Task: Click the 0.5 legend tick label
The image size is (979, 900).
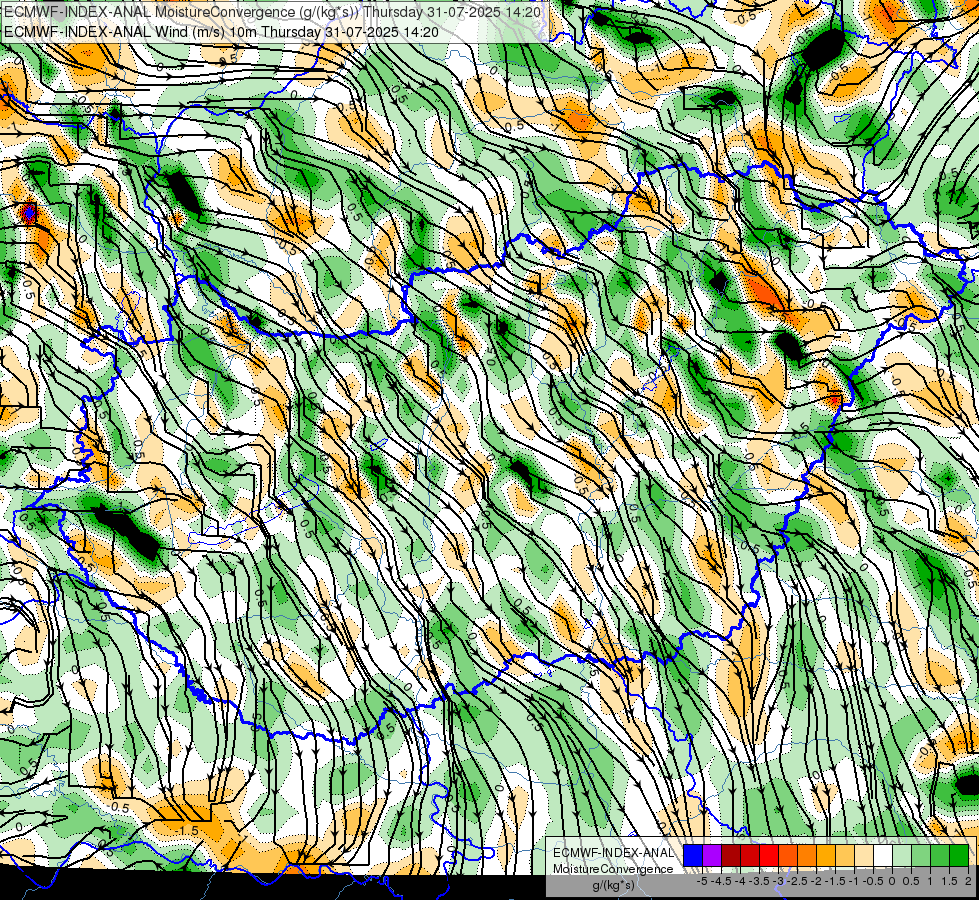Action: click(912, 881)
